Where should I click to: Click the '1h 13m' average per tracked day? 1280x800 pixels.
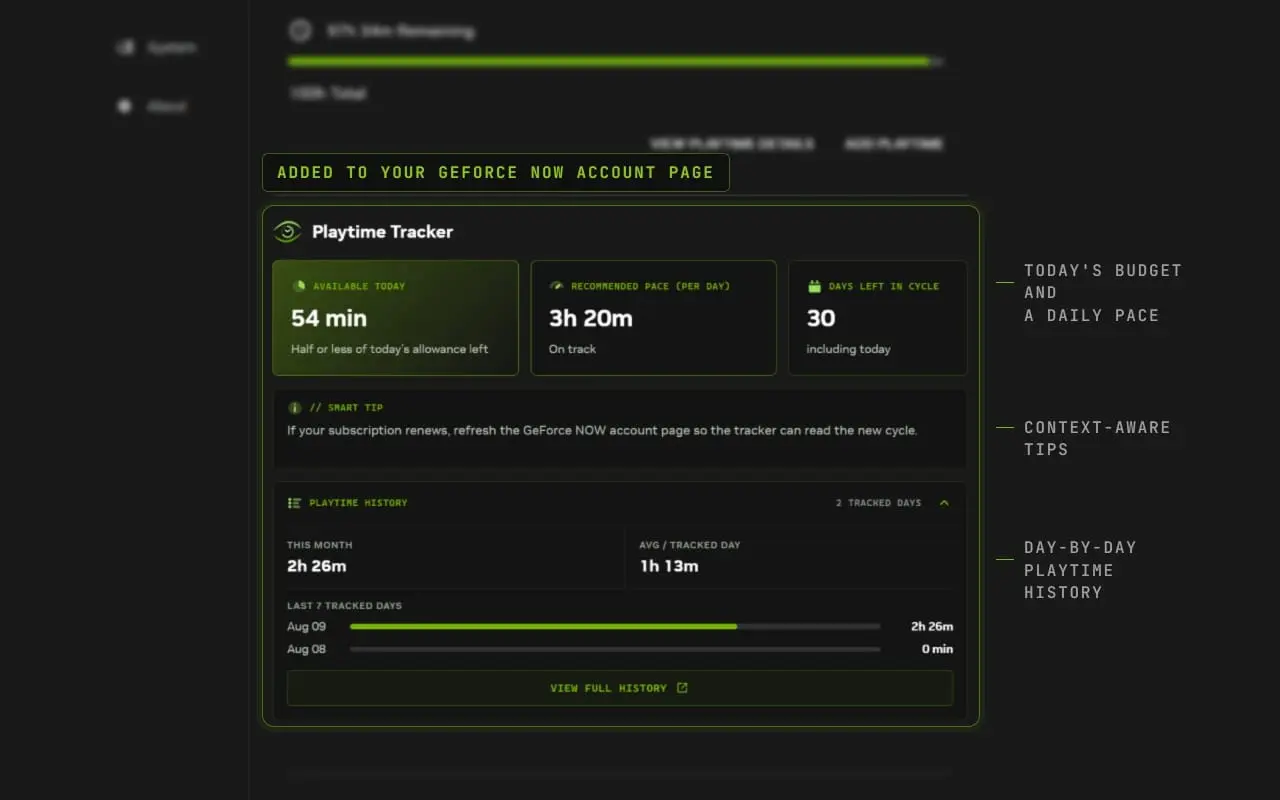point(669,566)
